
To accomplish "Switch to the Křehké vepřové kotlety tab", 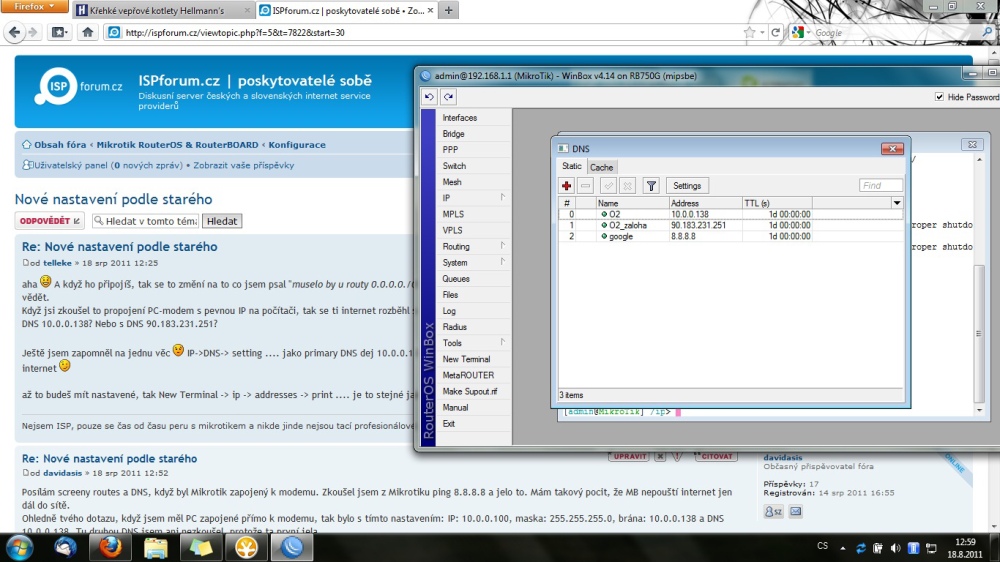I will pyautogui.click(x=161, y=10).
